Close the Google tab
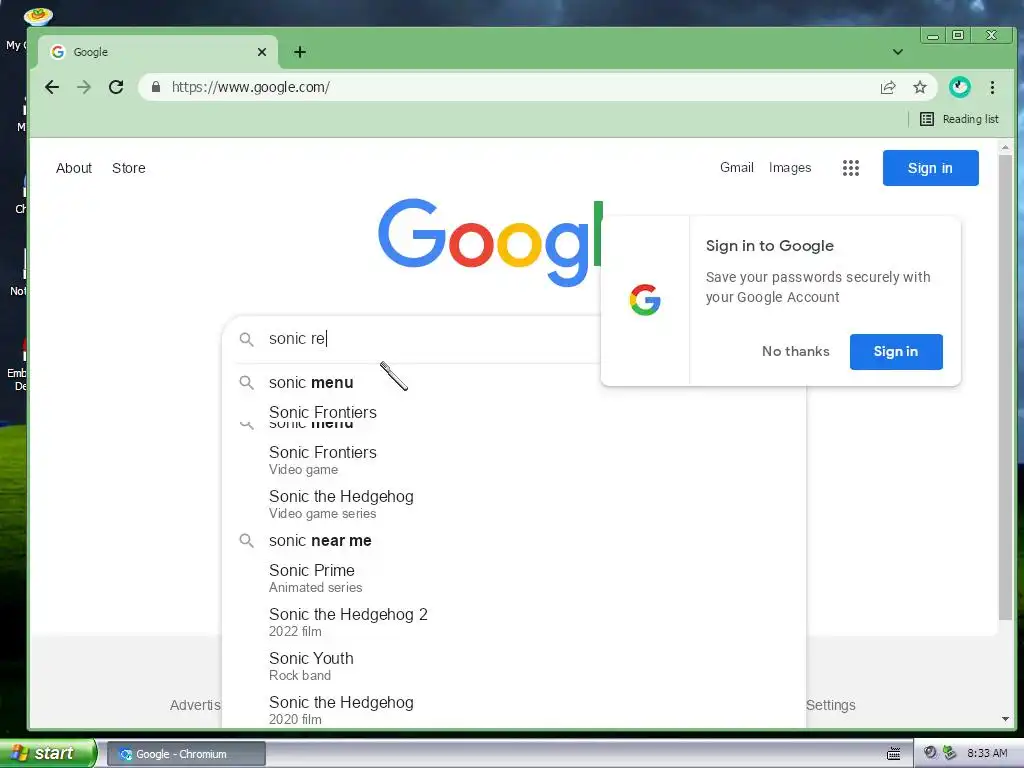This screenshot has height=768, width=1024. pyautogui.click(x=262, y=52)
